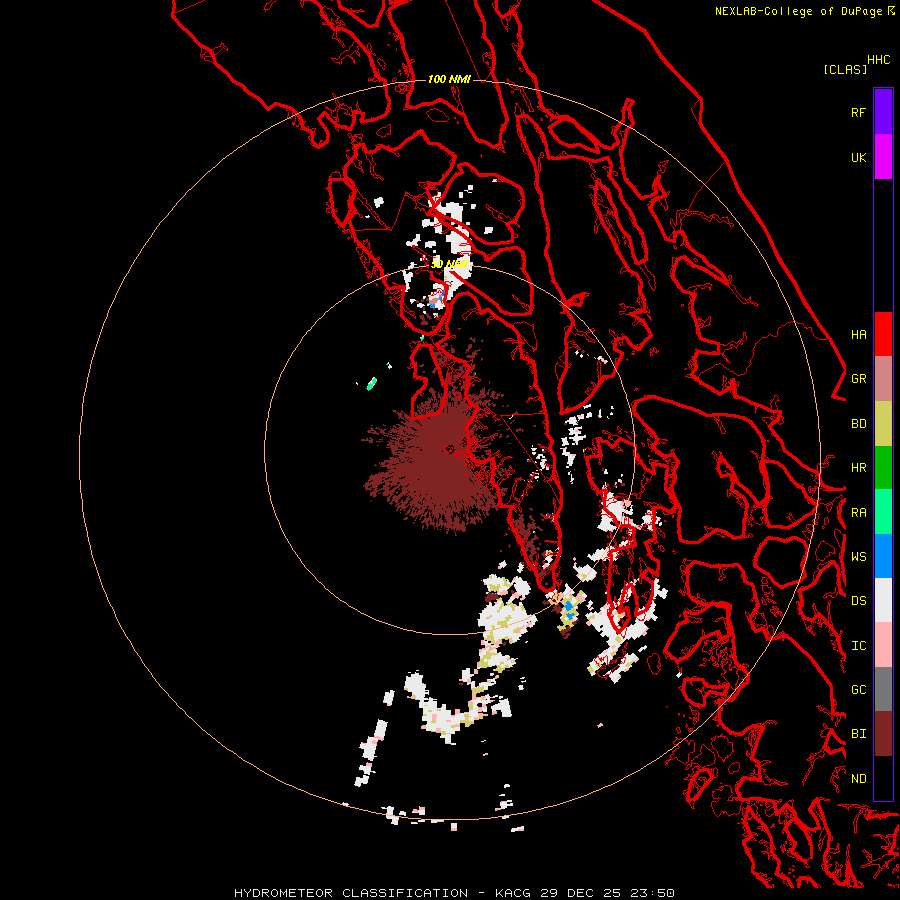Image resolution: width=900 pixels, height=900 pixels.
Task: Select the GR dusty-pink legend swatch
Action: tap(883, 378)
